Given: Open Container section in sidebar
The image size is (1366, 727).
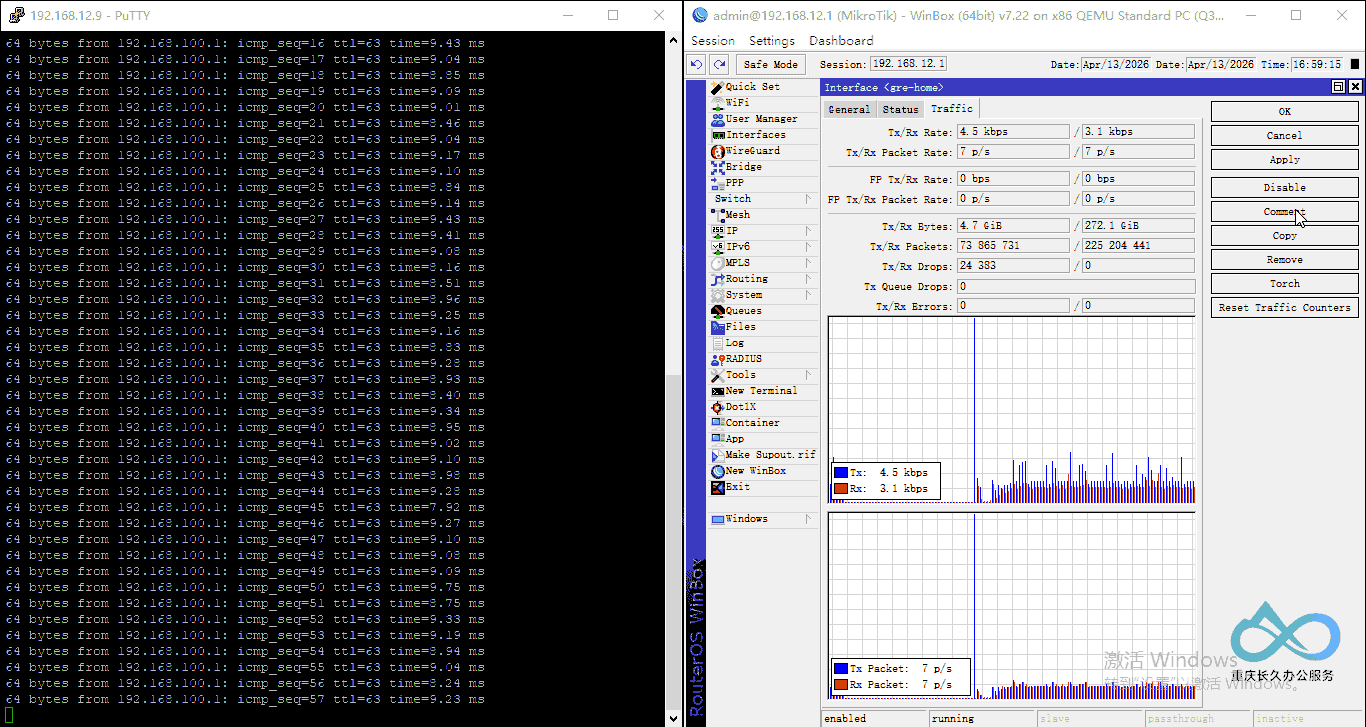Looking at the screenshot, I should pyautogui.click(x=752, y=423).
